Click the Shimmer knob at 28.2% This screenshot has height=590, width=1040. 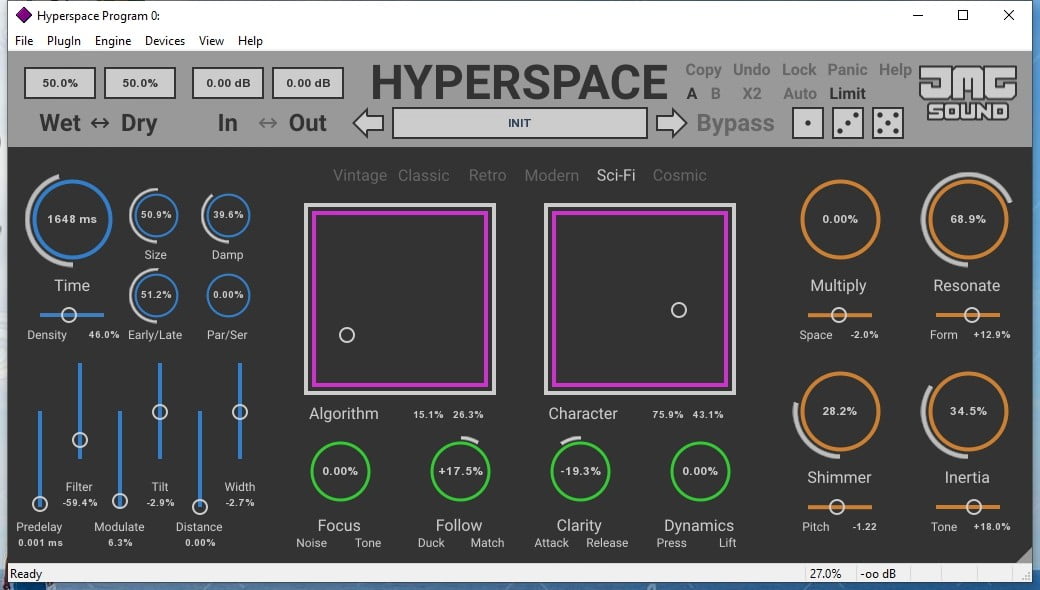point(840,412)
